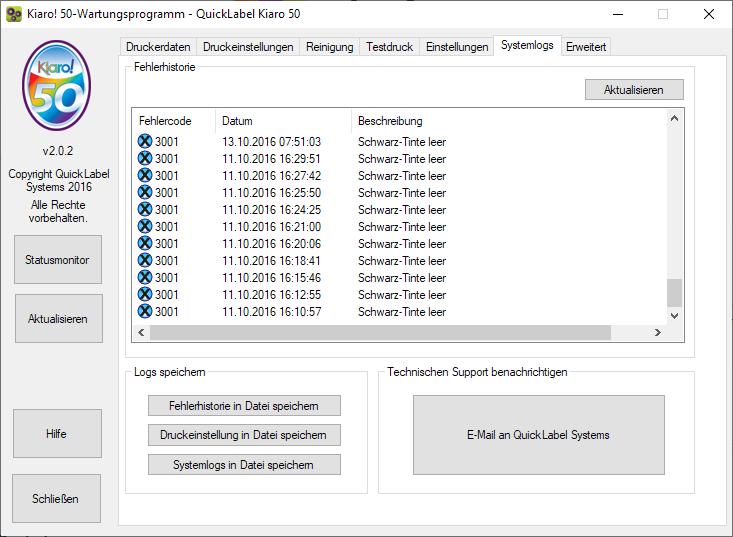The height and width of the screenshot is (537, 733).
Task: Click Schwarz-Tinte leer in the 07:51:03 row
Action: coord(402,142)
